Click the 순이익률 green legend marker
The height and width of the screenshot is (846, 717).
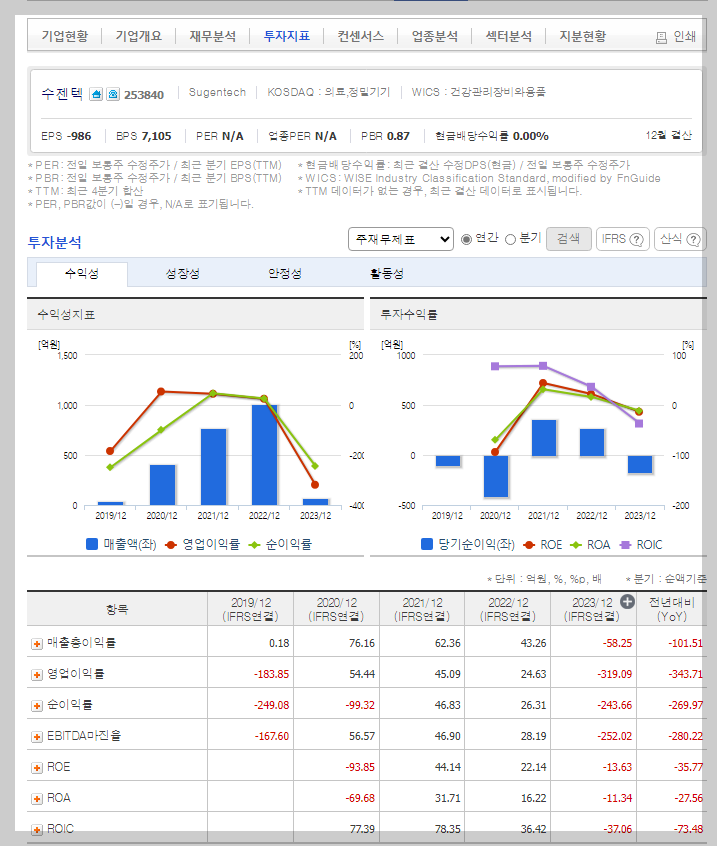click(x=254, y=545)
